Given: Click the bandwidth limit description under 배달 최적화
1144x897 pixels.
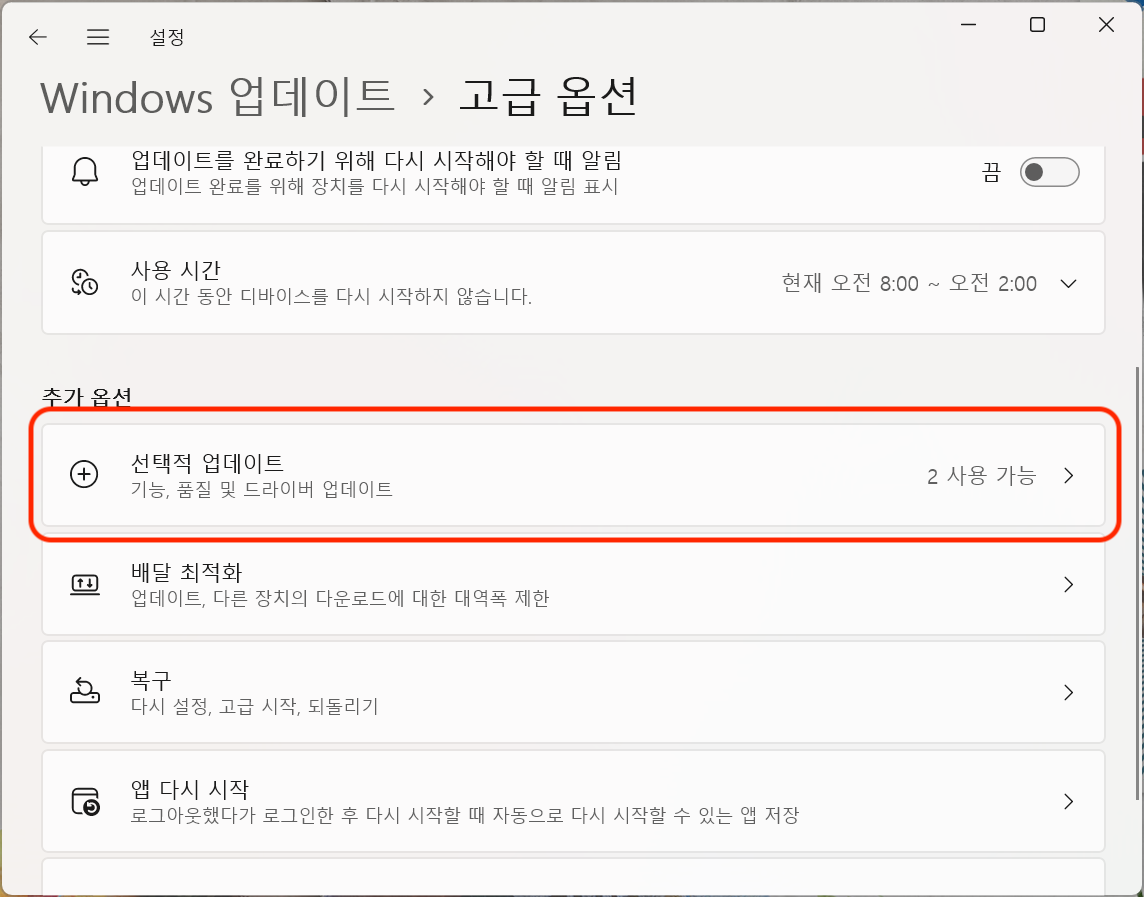Looking at the screenshot, I should (x=340, y=598).
